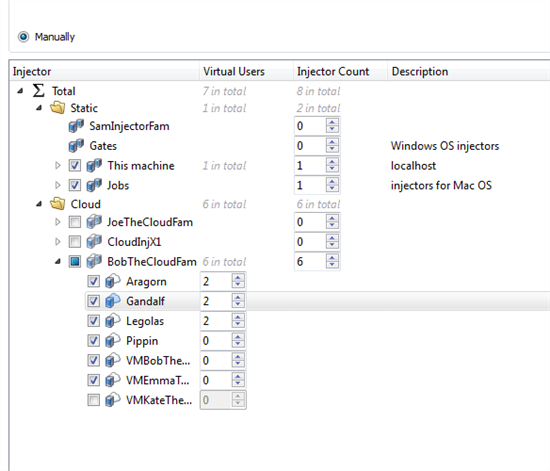Check the VMKateThe... checkbox
Screen dimensions: 550x471
click(93, 400)
